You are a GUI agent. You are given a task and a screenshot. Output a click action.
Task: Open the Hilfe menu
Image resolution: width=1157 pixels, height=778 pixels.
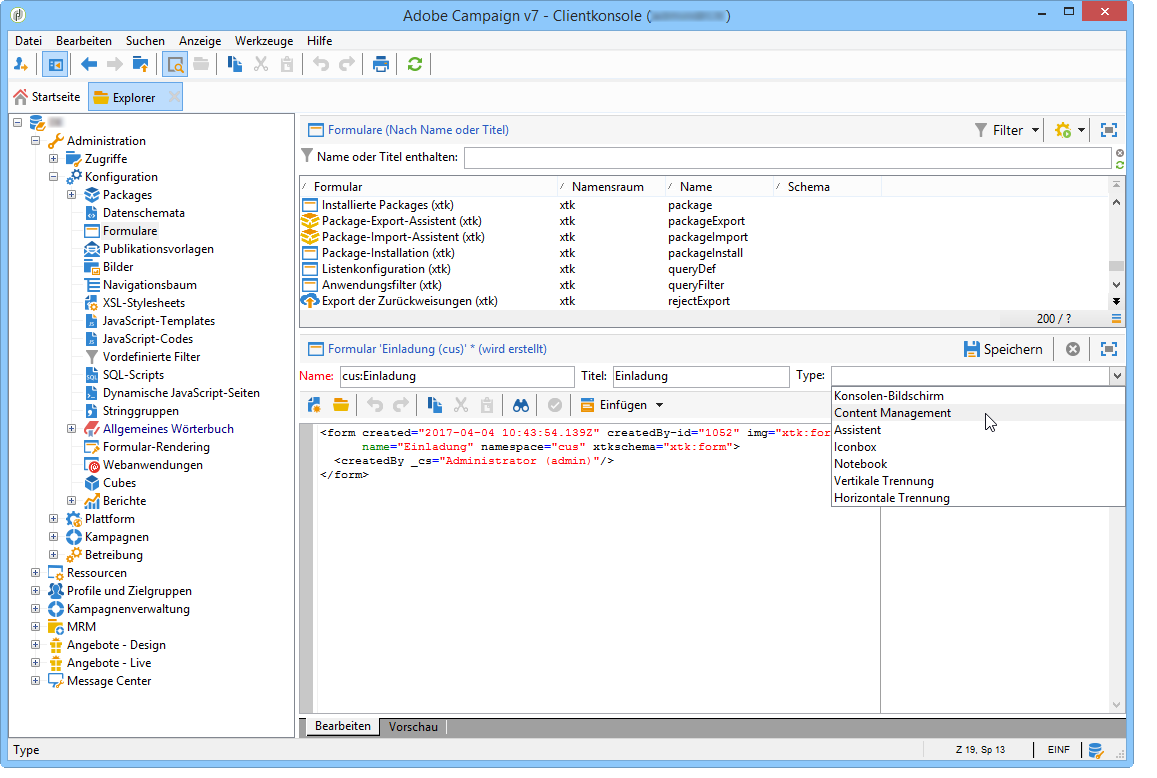tap(320, 41)
